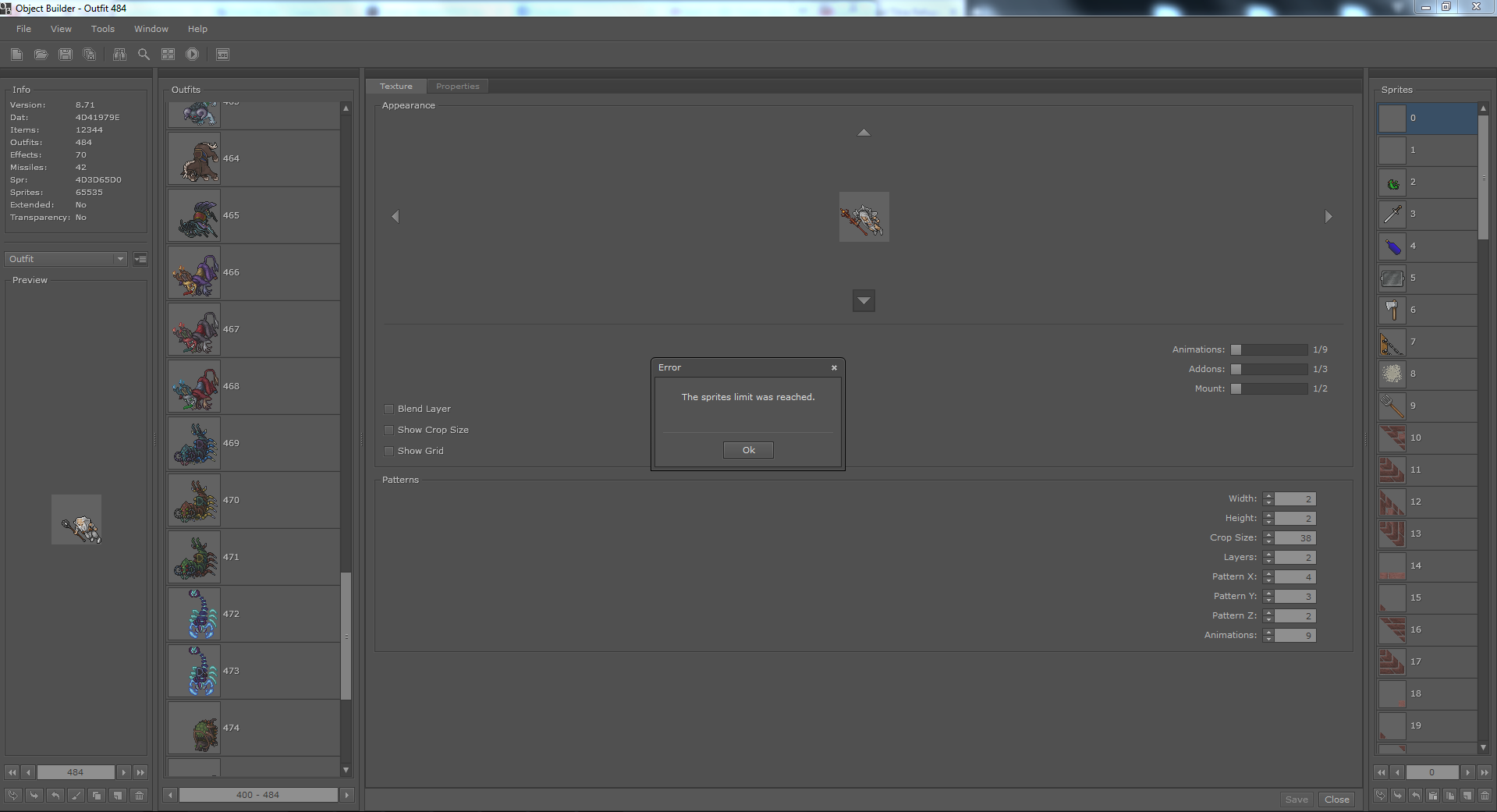Click the Width stepper arrows
Viewport: 1497px width, 812px height.
pos(1268,499)
